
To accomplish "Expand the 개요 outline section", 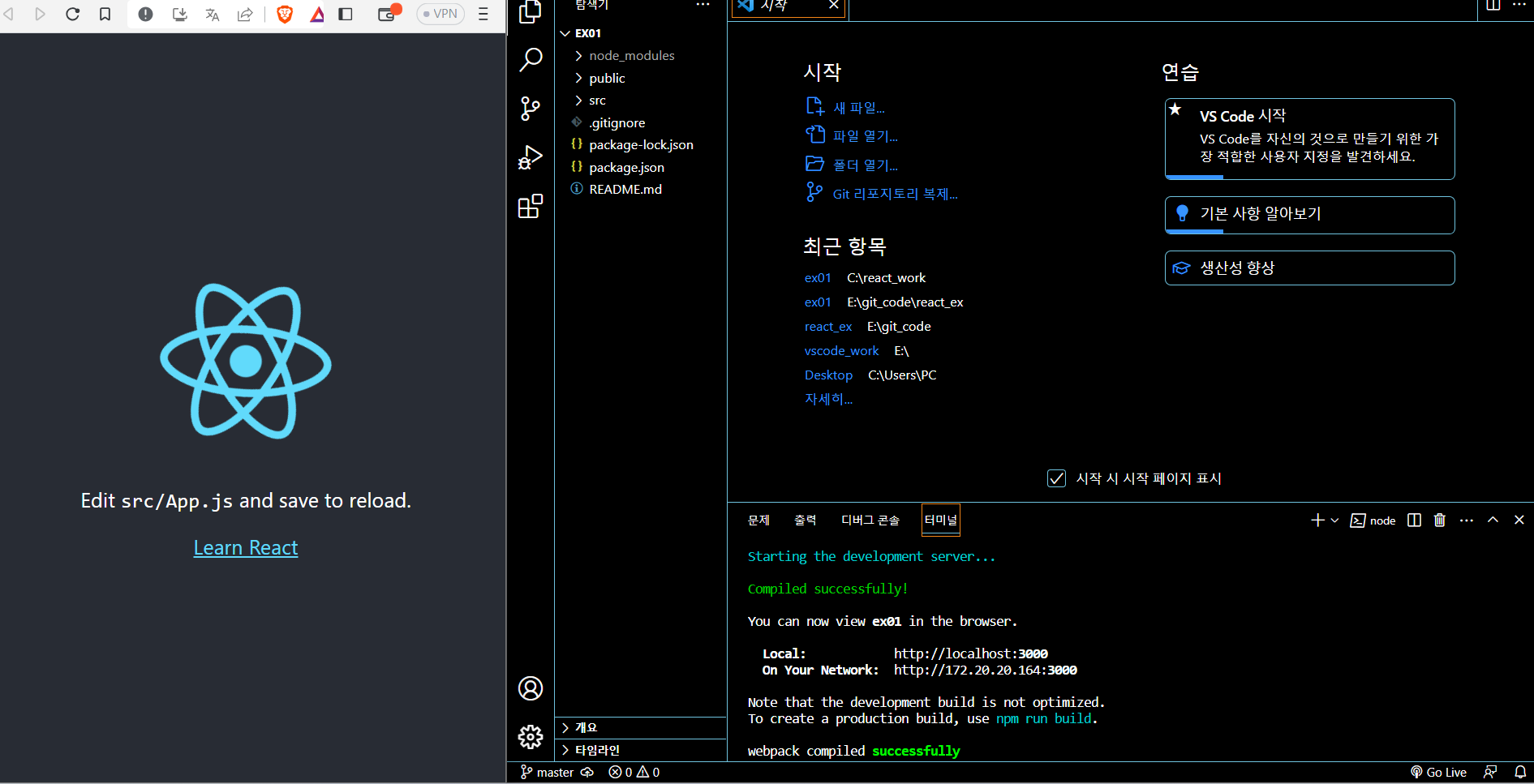I will click(x=641, y=727).
